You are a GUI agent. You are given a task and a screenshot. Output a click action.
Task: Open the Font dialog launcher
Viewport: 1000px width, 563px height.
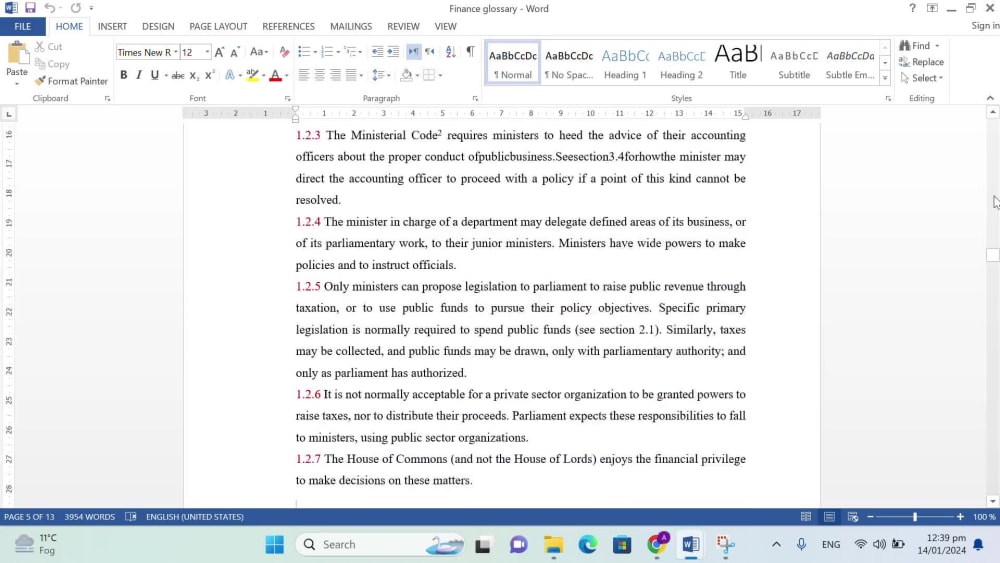coord(288,99)
